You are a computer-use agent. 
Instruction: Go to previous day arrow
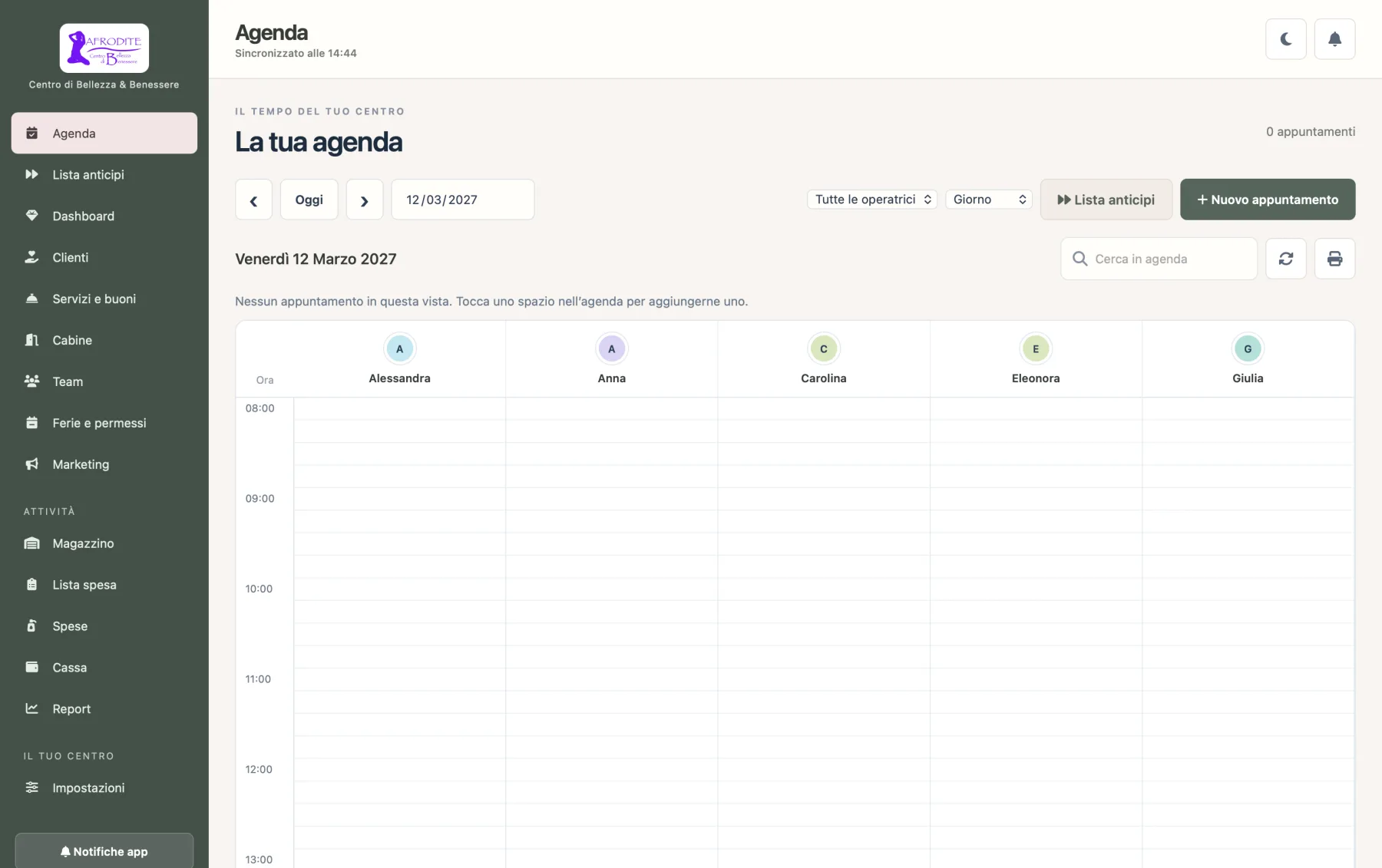(x=253, y=200)
